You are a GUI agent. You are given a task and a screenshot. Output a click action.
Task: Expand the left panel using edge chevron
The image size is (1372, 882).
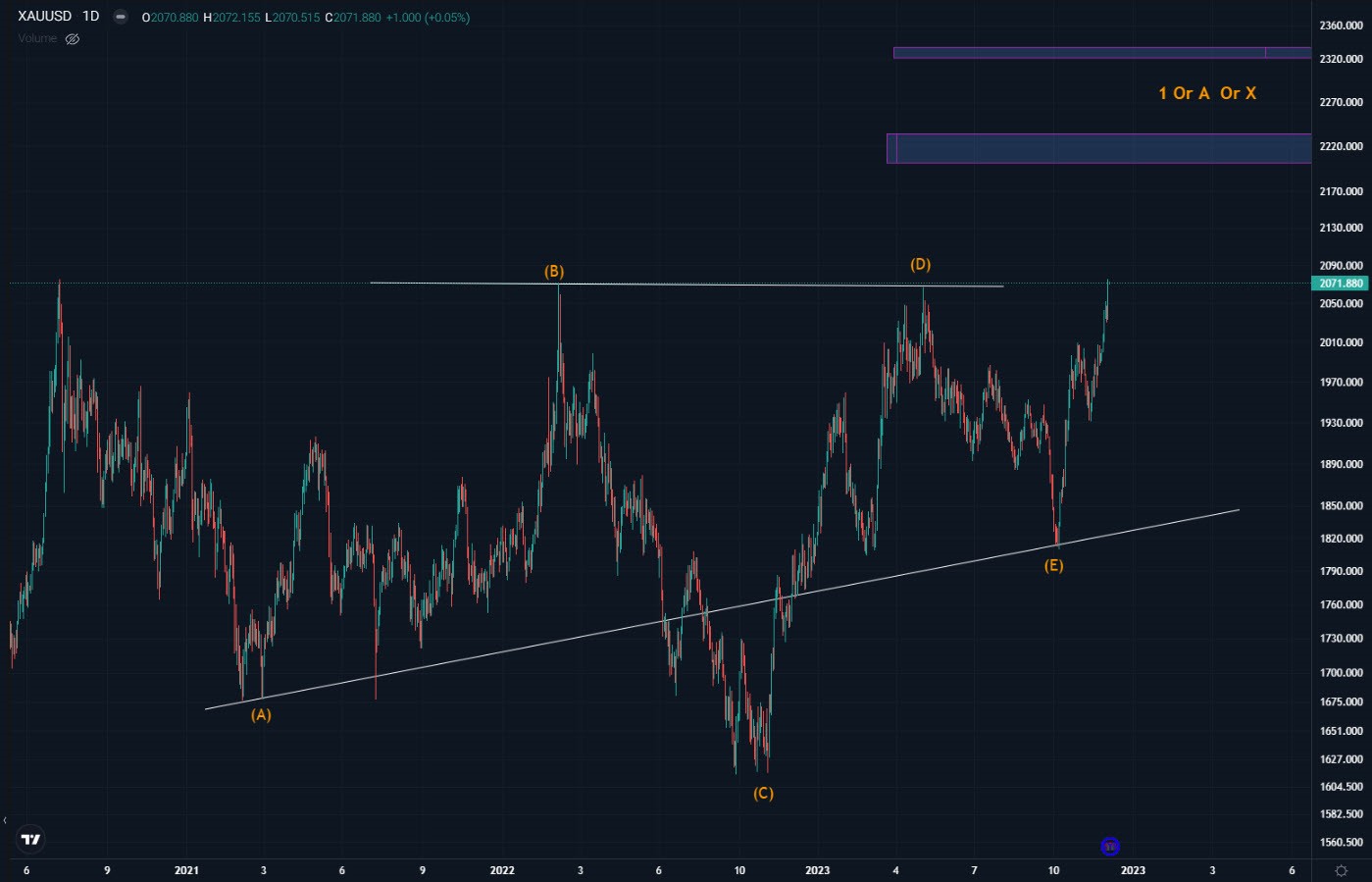tap(5, 820)
